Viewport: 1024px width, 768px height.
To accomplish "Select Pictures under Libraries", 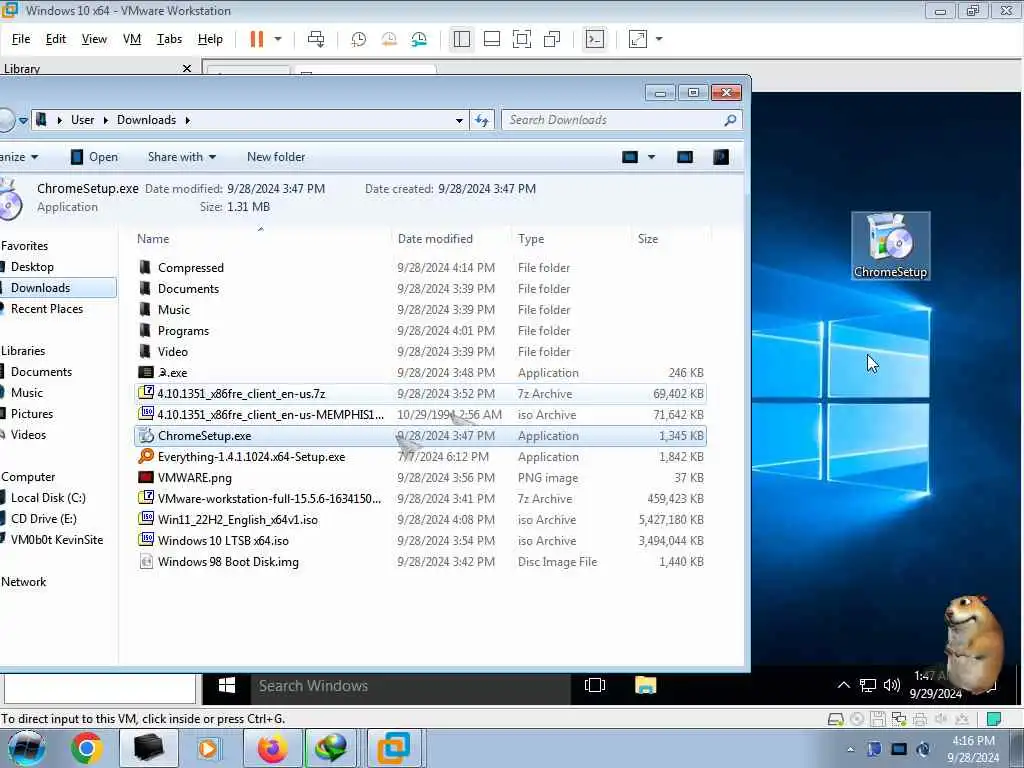I will tap(31, 414).
